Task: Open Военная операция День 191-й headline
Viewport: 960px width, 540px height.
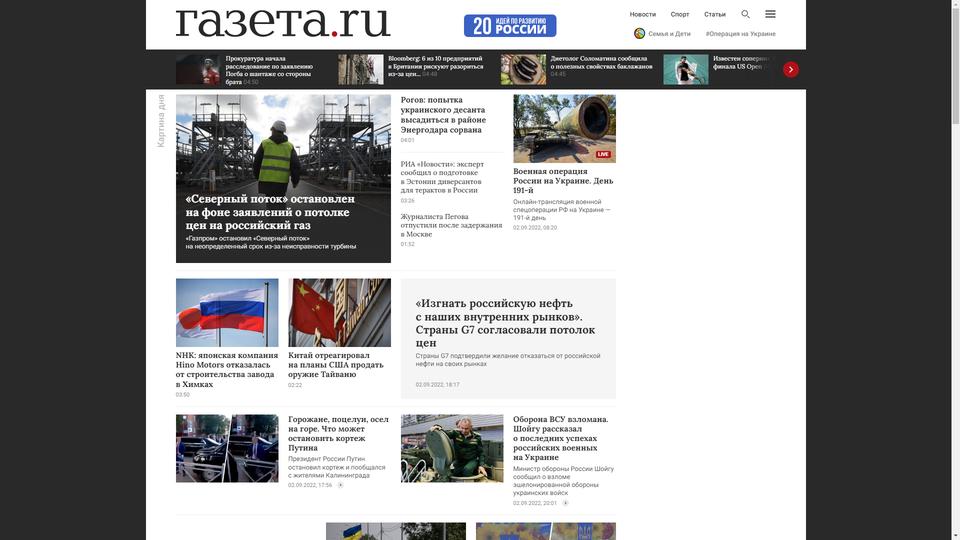Action: coord(563,181)
